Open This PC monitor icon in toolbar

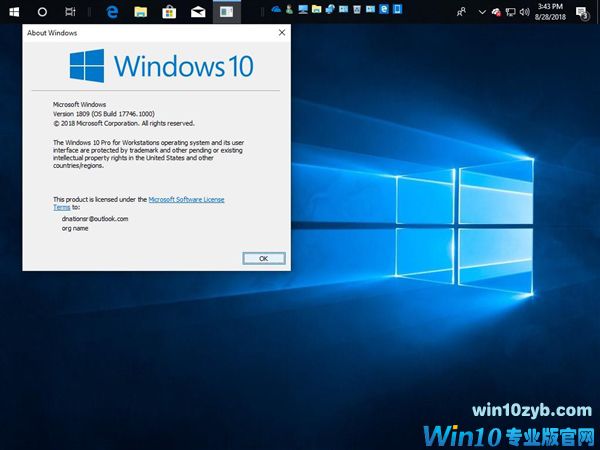[x=303, y=9]
